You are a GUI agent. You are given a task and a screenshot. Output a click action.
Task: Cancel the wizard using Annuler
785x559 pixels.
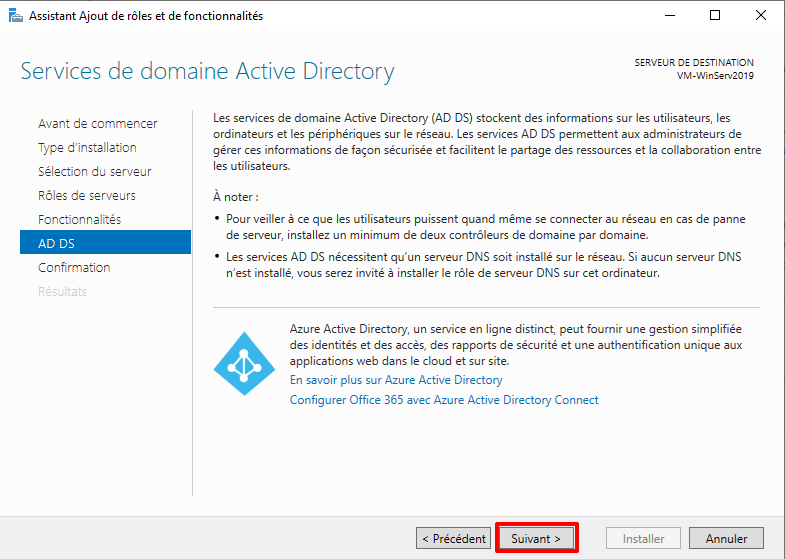[x=726, y=538]
